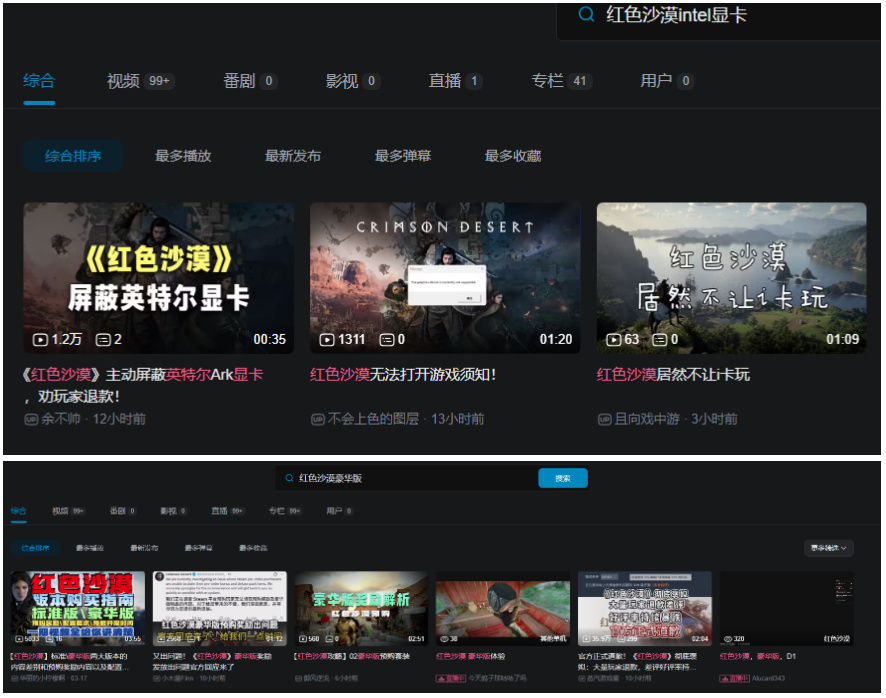886x698 pixels.
Task: Open the 视频 tab in the 豪华版 search results
Action: (x=68, y=511)
